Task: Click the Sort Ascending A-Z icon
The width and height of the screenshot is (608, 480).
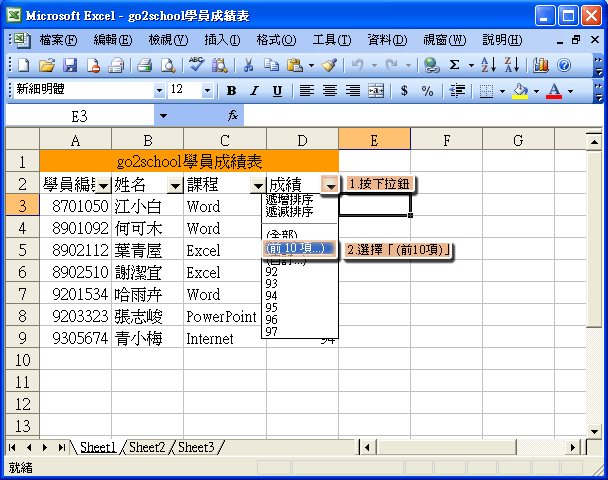Action: coord(488,64)
